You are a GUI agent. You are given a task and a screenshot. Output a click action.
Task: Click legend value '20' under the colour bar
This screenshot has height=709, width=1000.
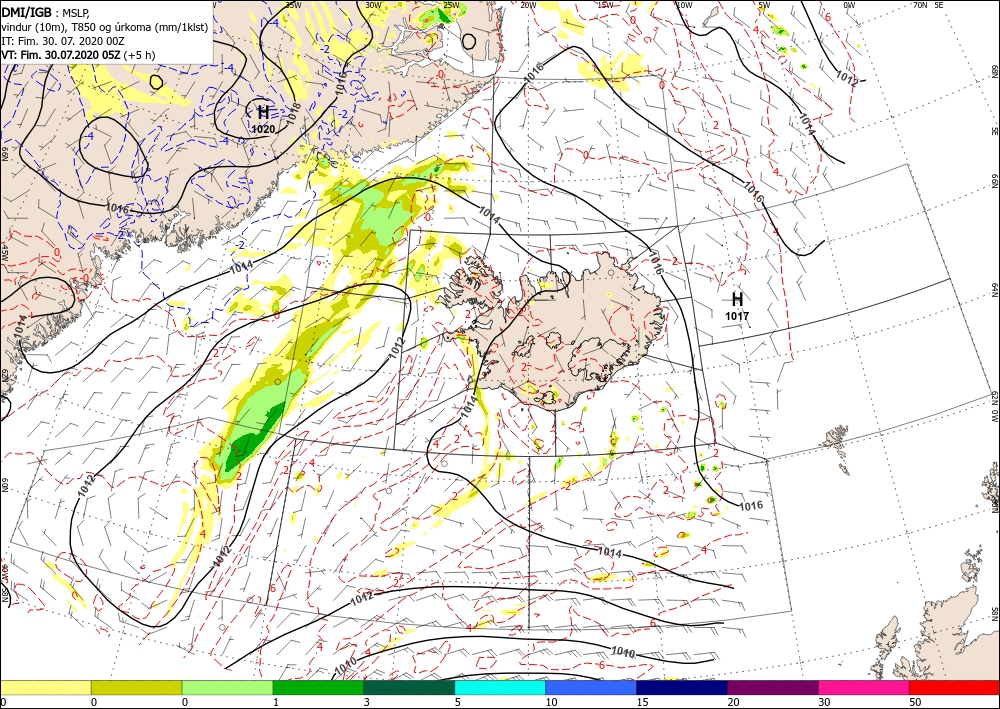pos(733,702)
